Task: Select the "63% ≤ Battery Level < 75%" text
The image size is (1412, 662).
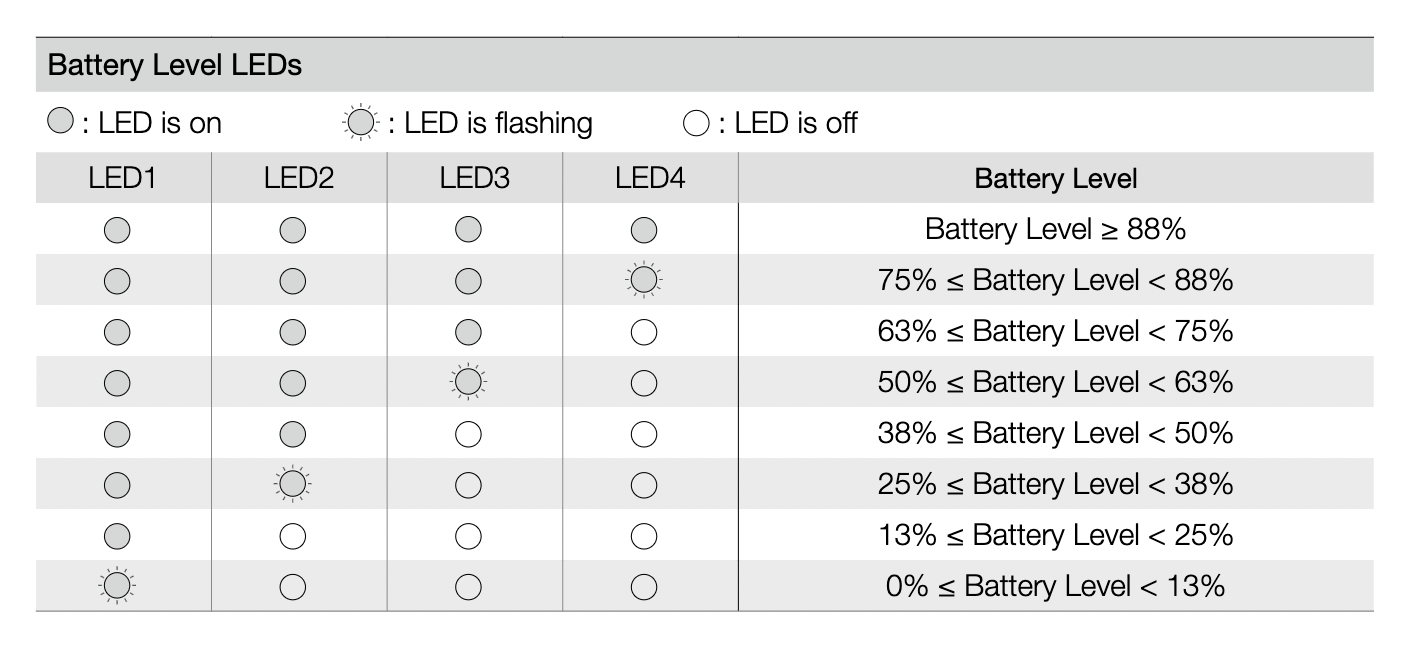Action: (1055, 332)
